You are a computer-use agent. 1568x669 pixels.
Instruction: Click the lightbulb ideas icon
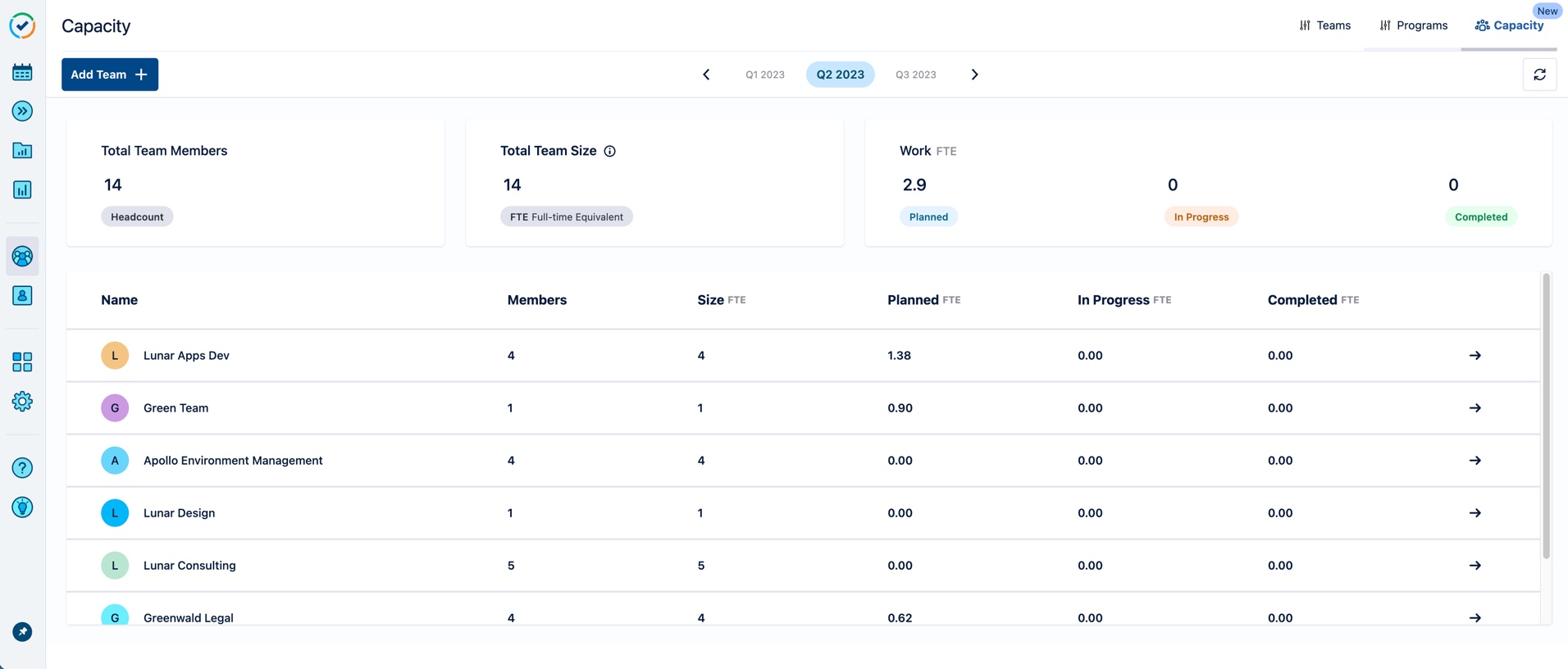tap(22, 507)
